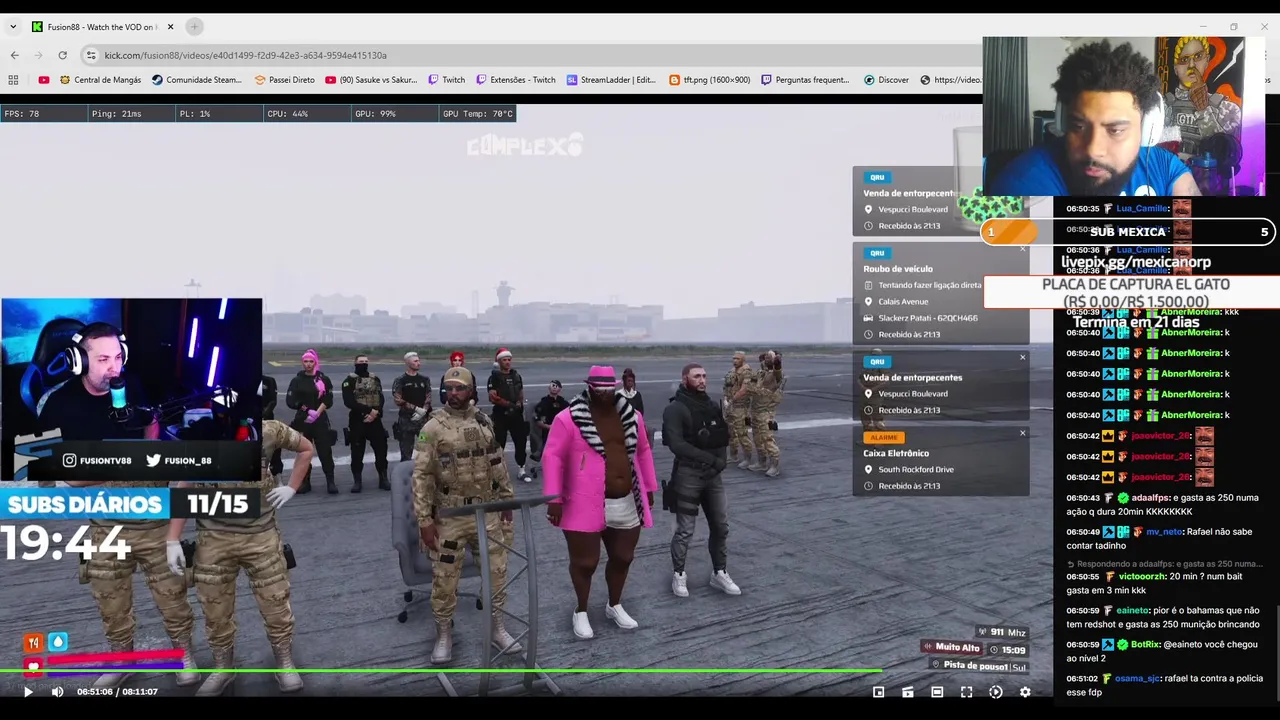
Task: Toggle theater mode in the player
Action: 937,692
